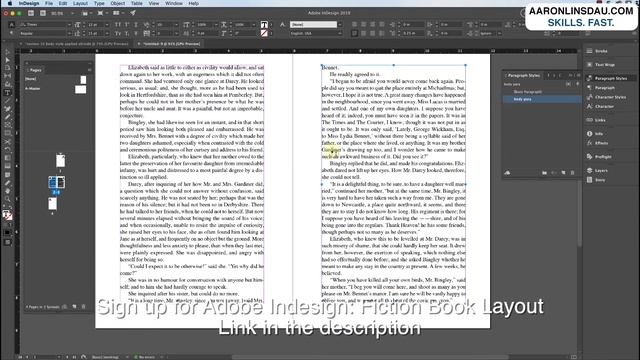Create new style in Paragraph Styles panel
This screenshot has width=640, height=360.
click(563, 173)
